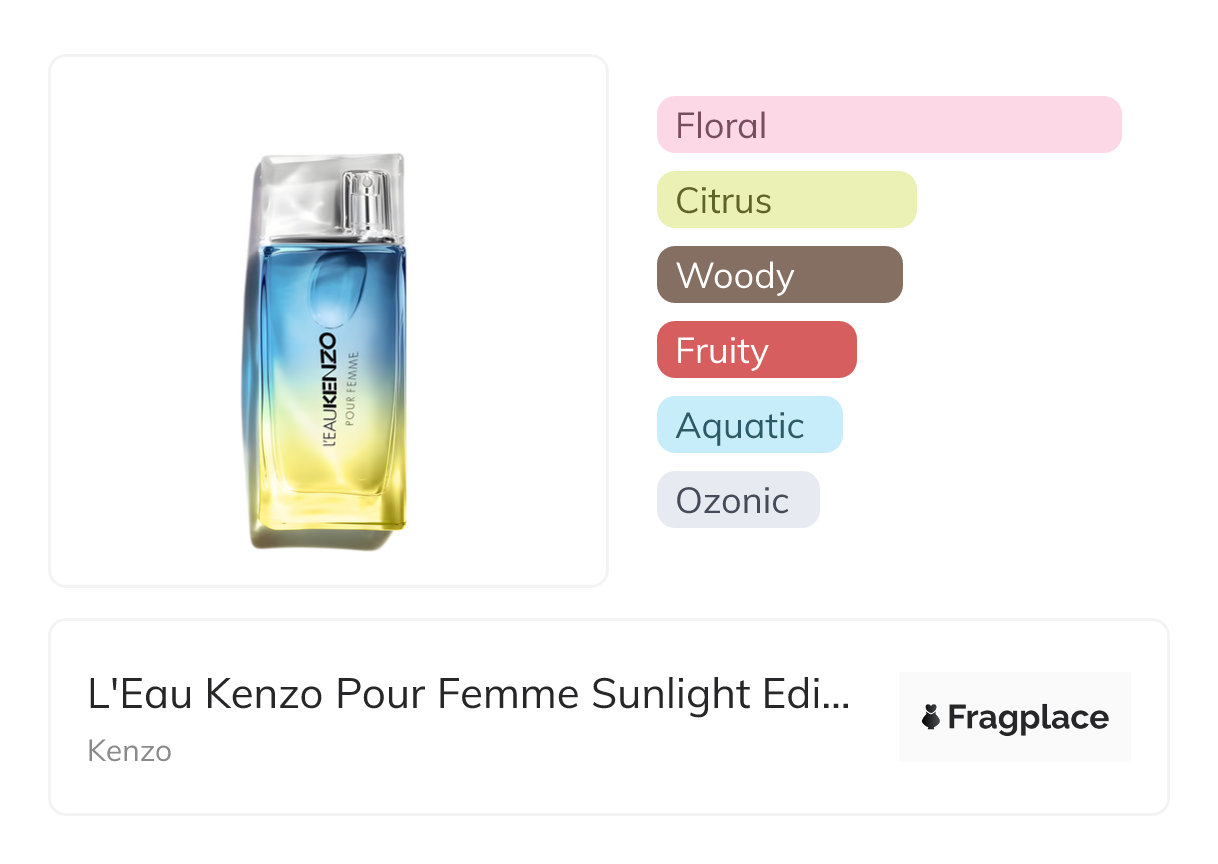Click the grey Ozonic accord bar
The width and height of the screenshot is (1218, 864).
(737, 500)
